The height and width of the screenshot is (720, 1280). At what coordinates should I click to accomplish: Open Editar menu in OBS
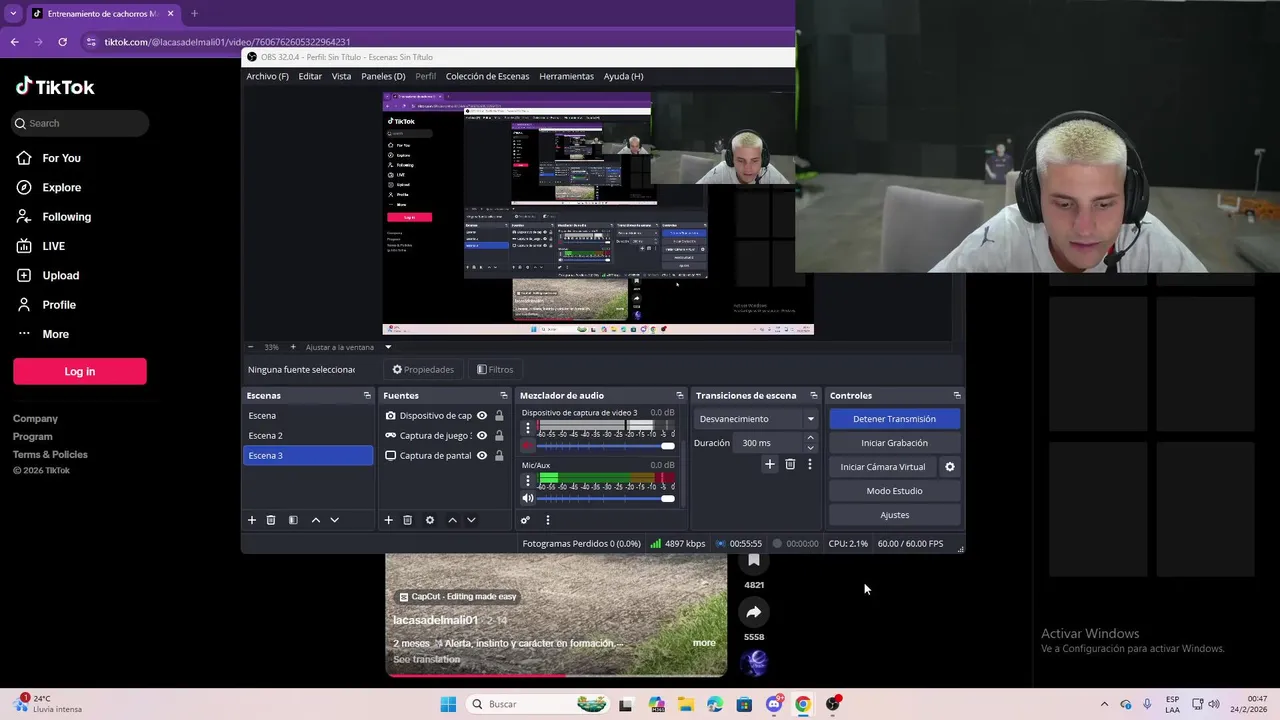coord(310,76)
